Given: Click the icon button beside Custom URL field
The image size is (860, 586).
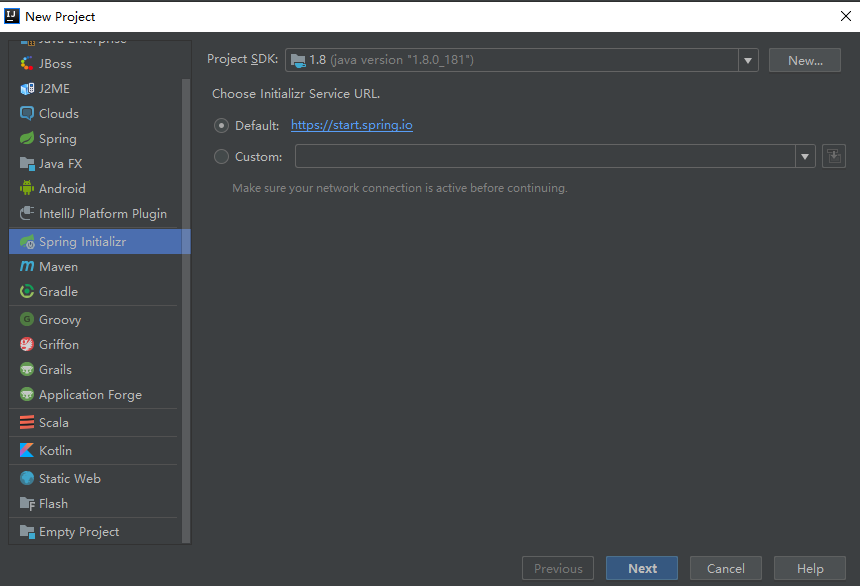Looking at the screenshot, I should [834, 156].
